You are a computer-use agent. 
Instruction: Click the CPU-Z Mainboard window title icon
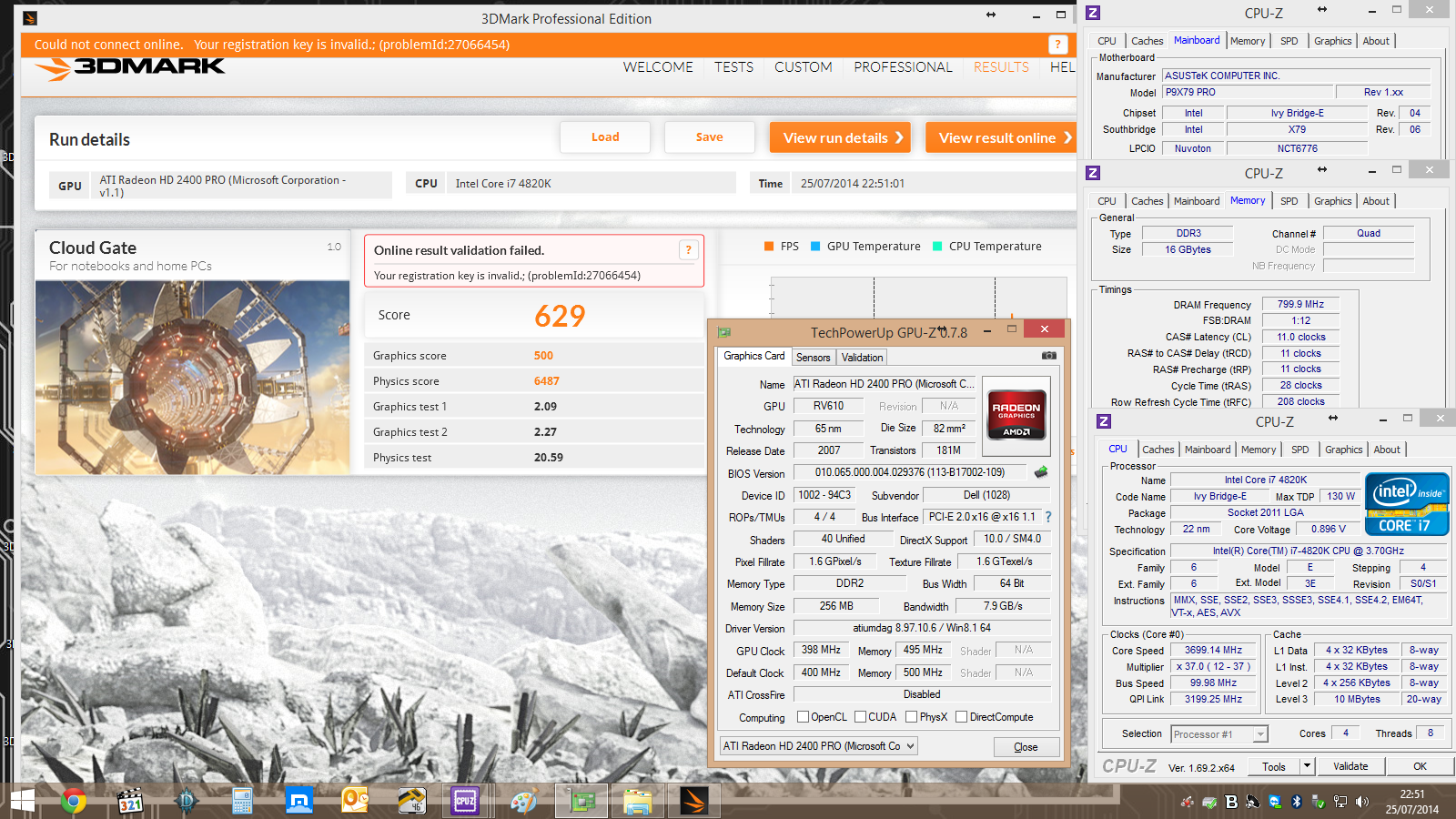(x=1093, y=13)
